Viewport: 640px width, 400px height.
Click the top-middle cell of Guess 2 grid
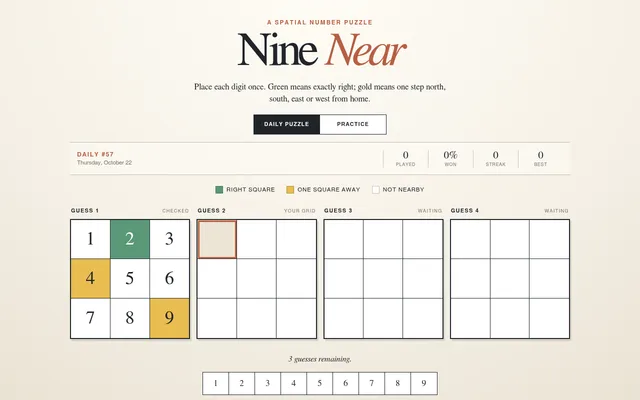[x=257, y=240]
